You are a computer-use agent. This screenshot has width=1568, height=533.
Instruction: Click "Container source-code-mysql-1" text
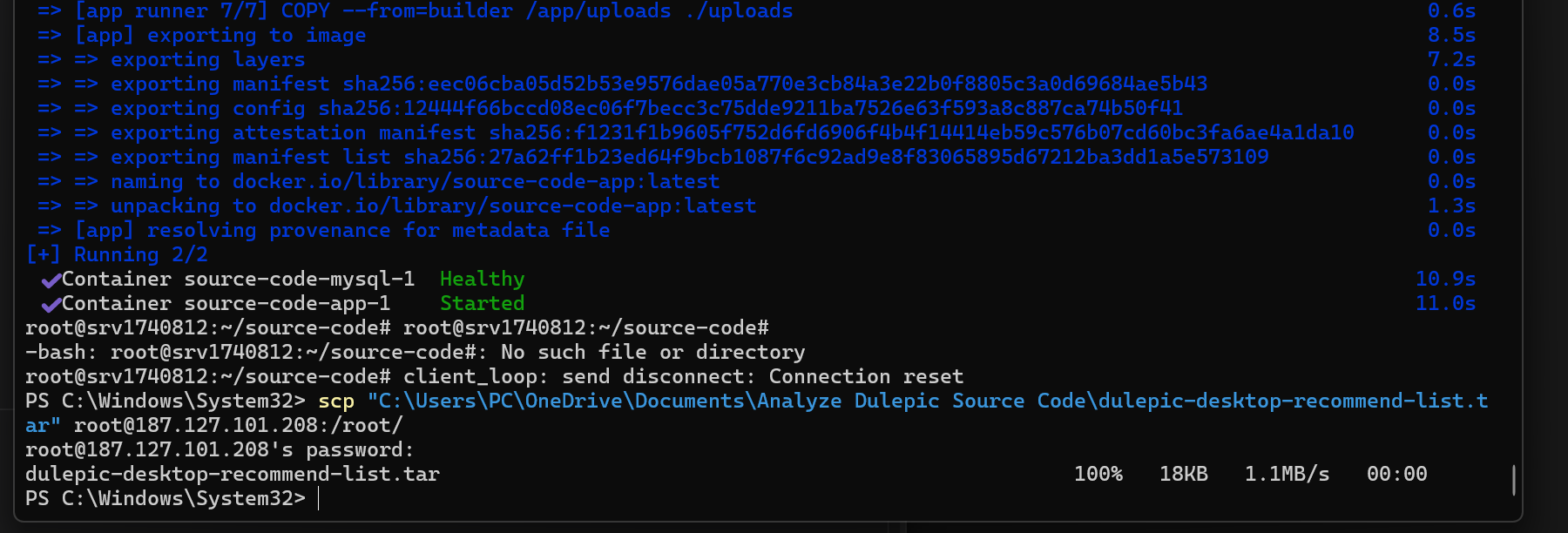click(x=238, y=279)
